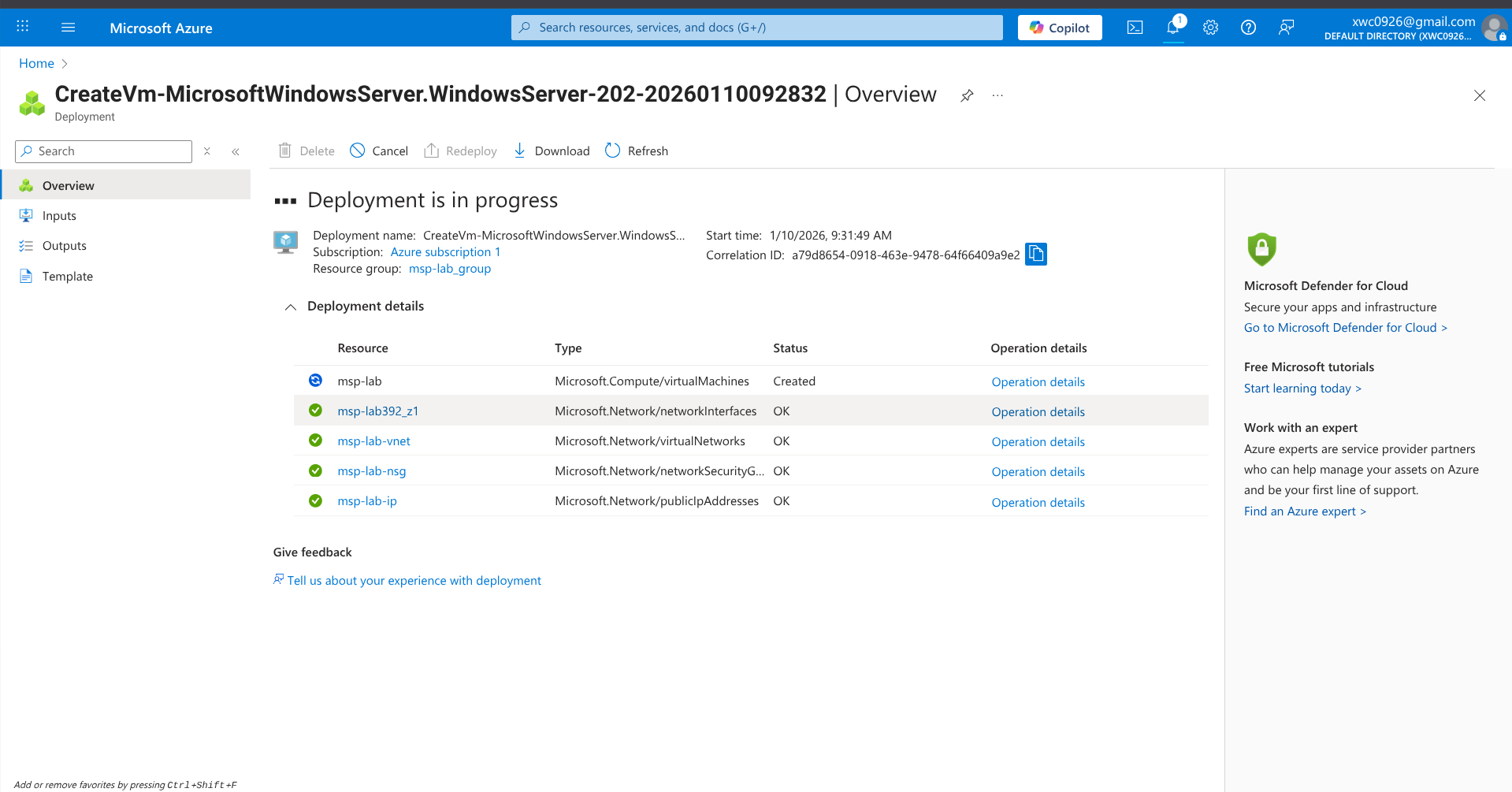Open the notifications bell
This screenshot has width=1512, height=792.
tap(1172, 27)
